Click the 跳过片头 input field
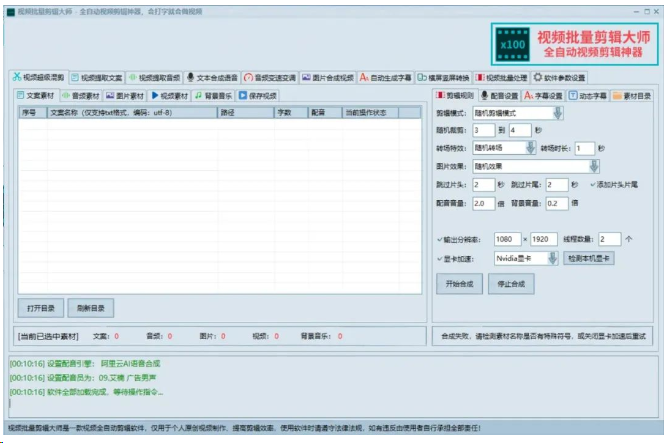The width and height of the screenshot is (667, 443). [x=484, y=185]
